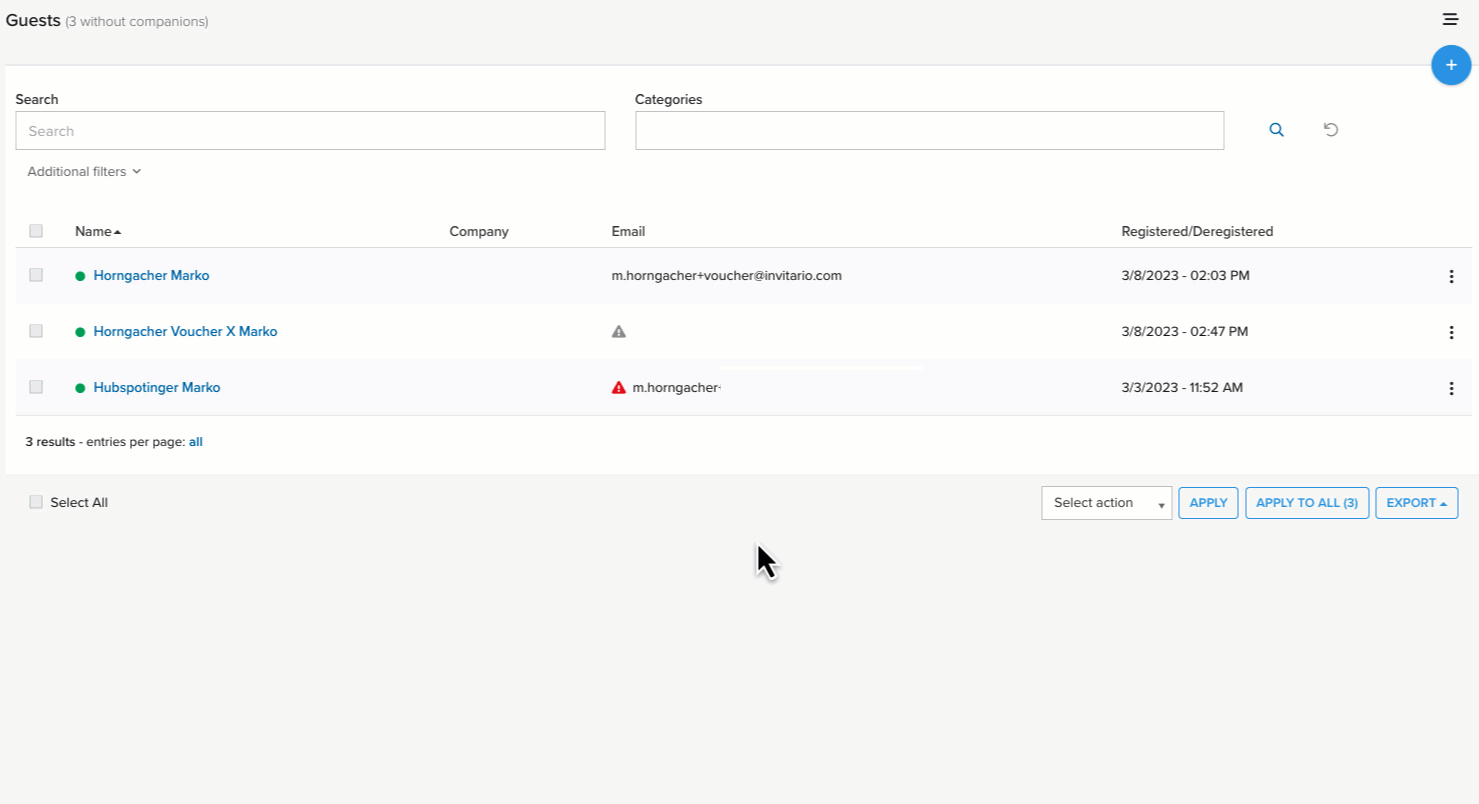Check the table header select checkbox
This screenshot has height=804, width=1479.
pos(36,231)
